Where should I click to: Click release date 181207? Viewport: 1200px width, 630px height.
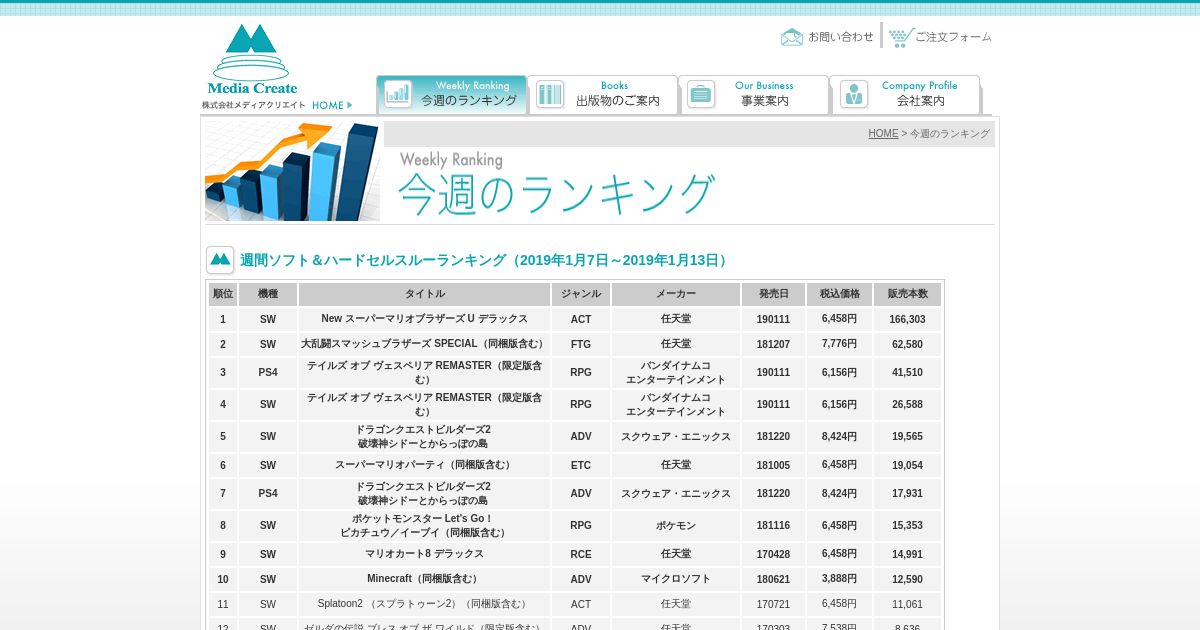(773, 344)
